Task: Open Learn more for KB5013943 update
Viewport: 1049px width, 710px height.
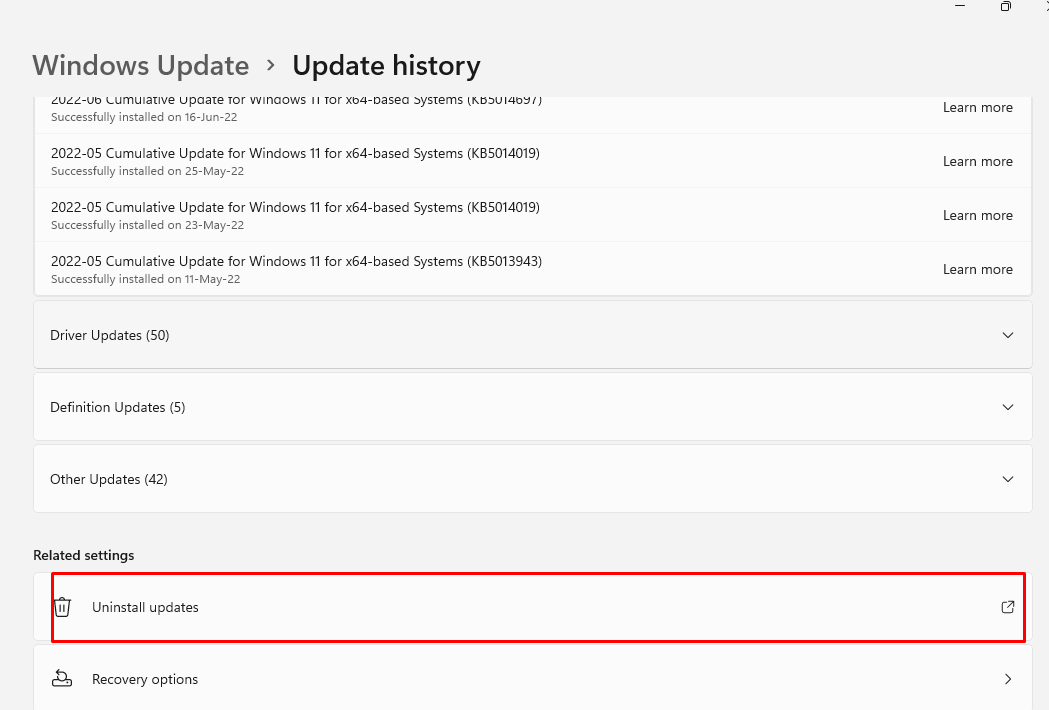Action: (977, 269)
